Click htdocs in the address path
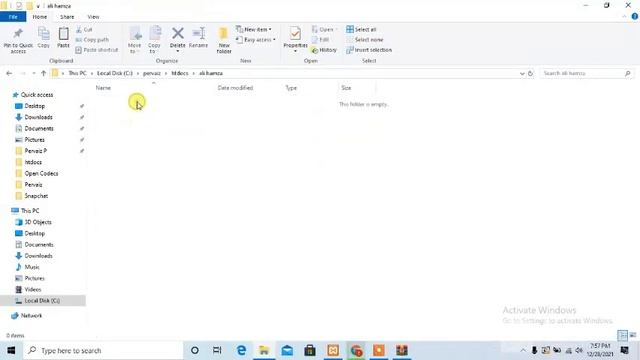 [180, 73]
